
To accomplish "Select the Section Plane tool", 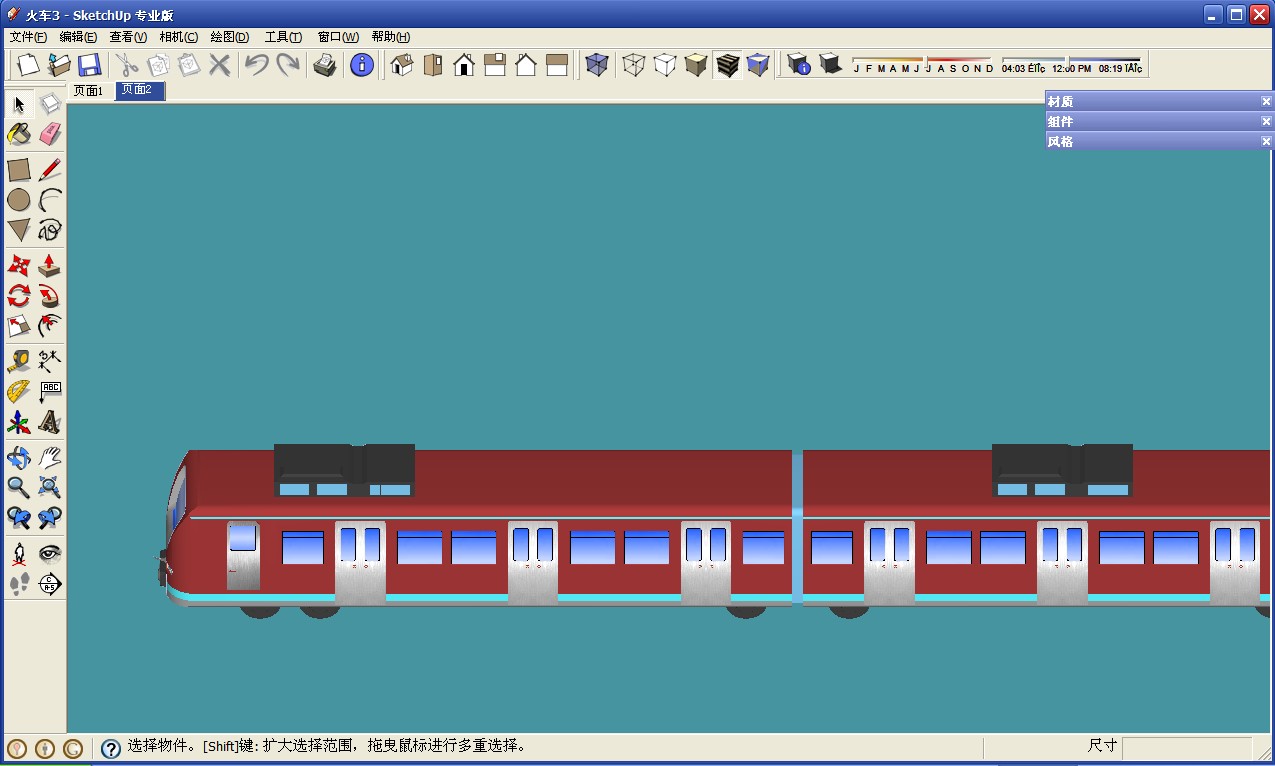I will [50, 584].
